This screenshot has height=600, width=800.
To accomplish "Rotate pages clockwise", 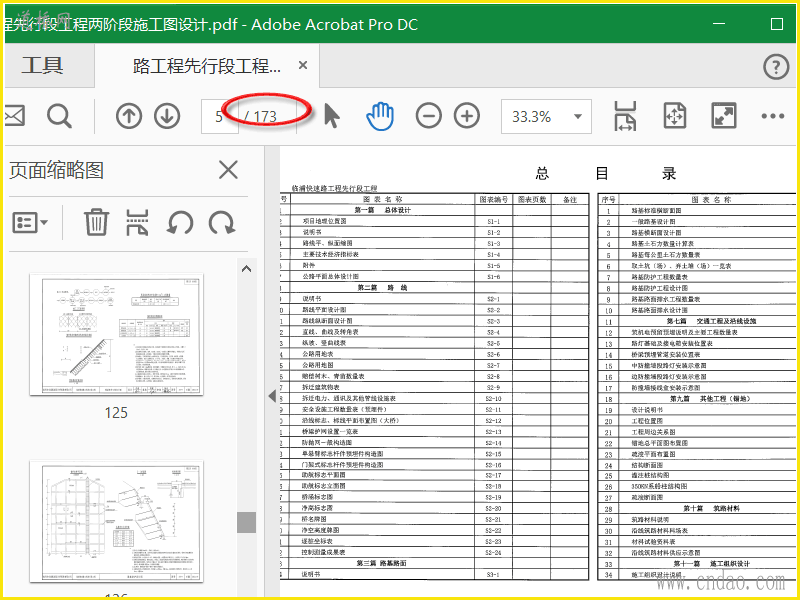I will coord(221,223).
